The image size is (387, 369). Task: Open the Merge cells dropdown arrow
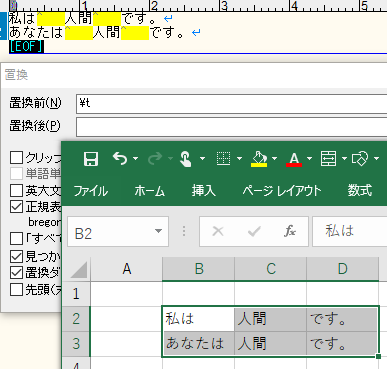pyautogui.click(x=344, y=159)
